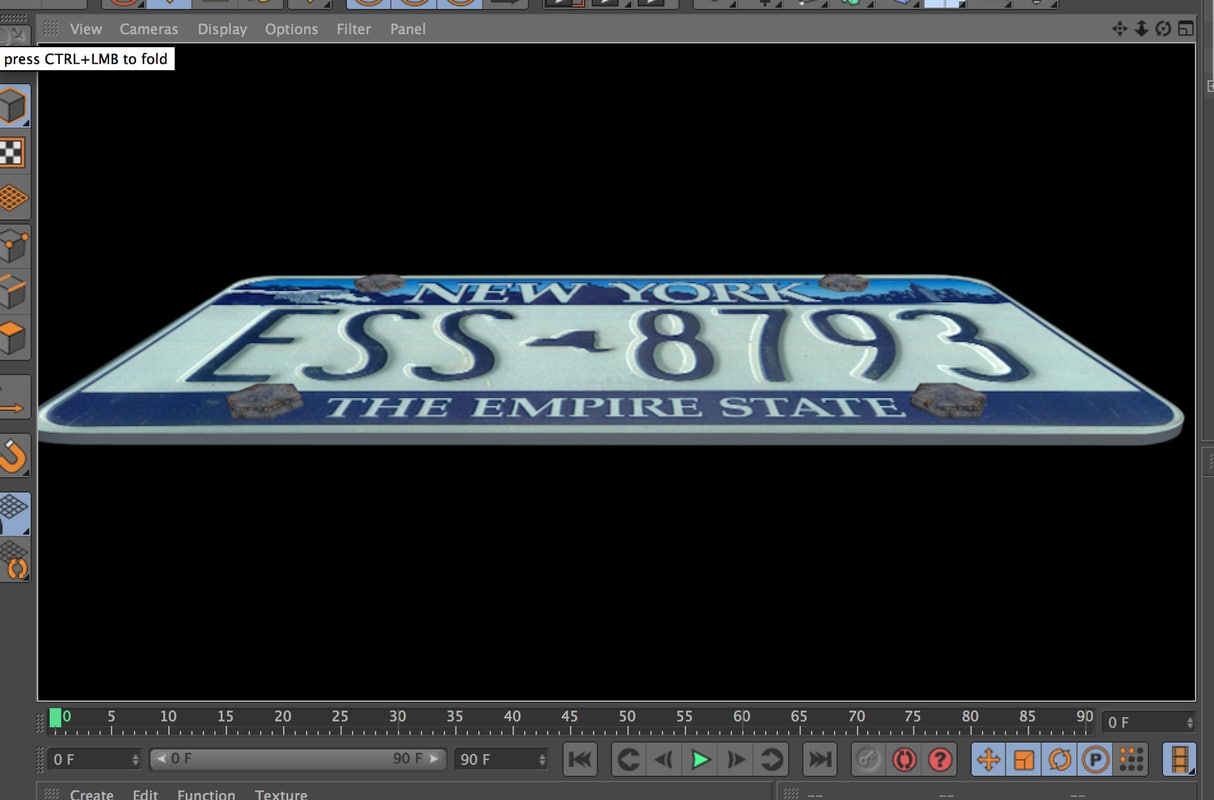Open the Display menu
1214x800 pixels.
coord(221,29)
